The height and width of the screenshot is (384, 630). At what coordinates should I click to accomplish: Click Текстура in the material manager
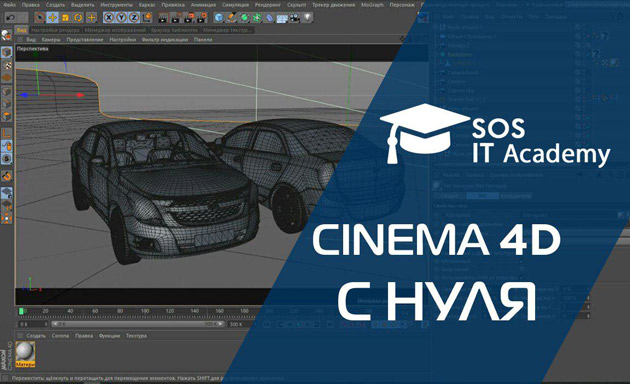point(136,336)
